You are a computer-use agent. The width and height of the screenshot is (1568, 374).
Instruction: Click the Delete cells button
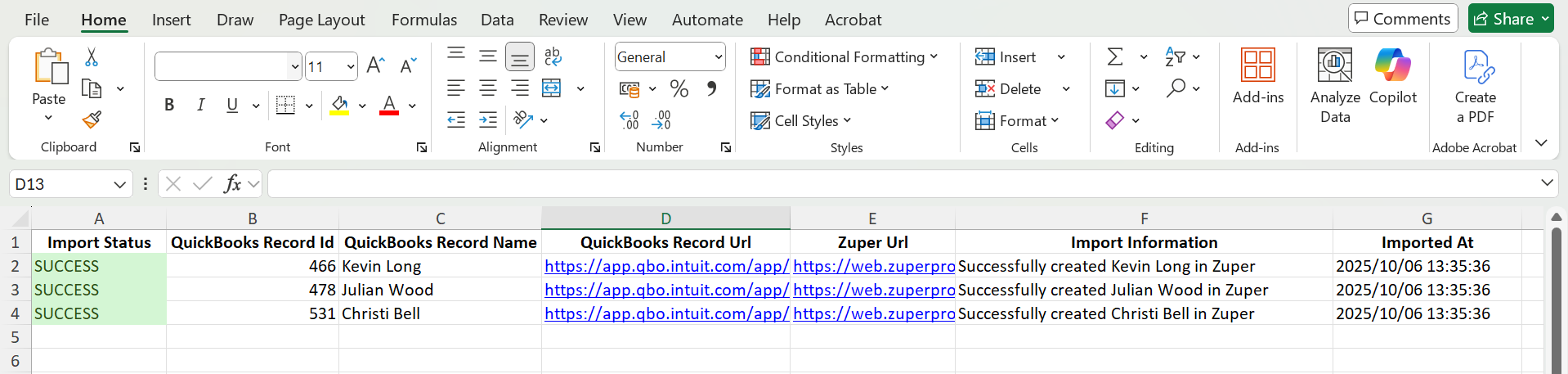click(x=1009, y=88)
